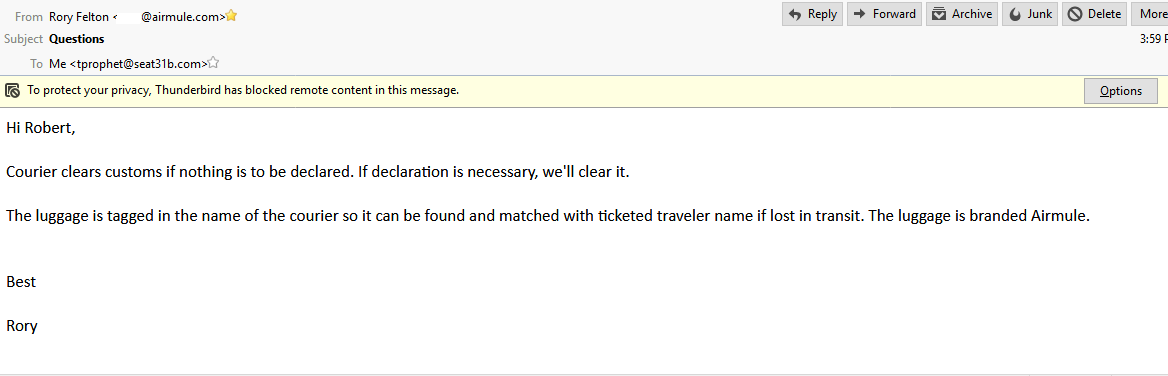Viewport: 1168px width, 376px height.
Task: Toggle yellow star beside Rory Felton's address
Action: pyautogui.click(x=232, y=16)
